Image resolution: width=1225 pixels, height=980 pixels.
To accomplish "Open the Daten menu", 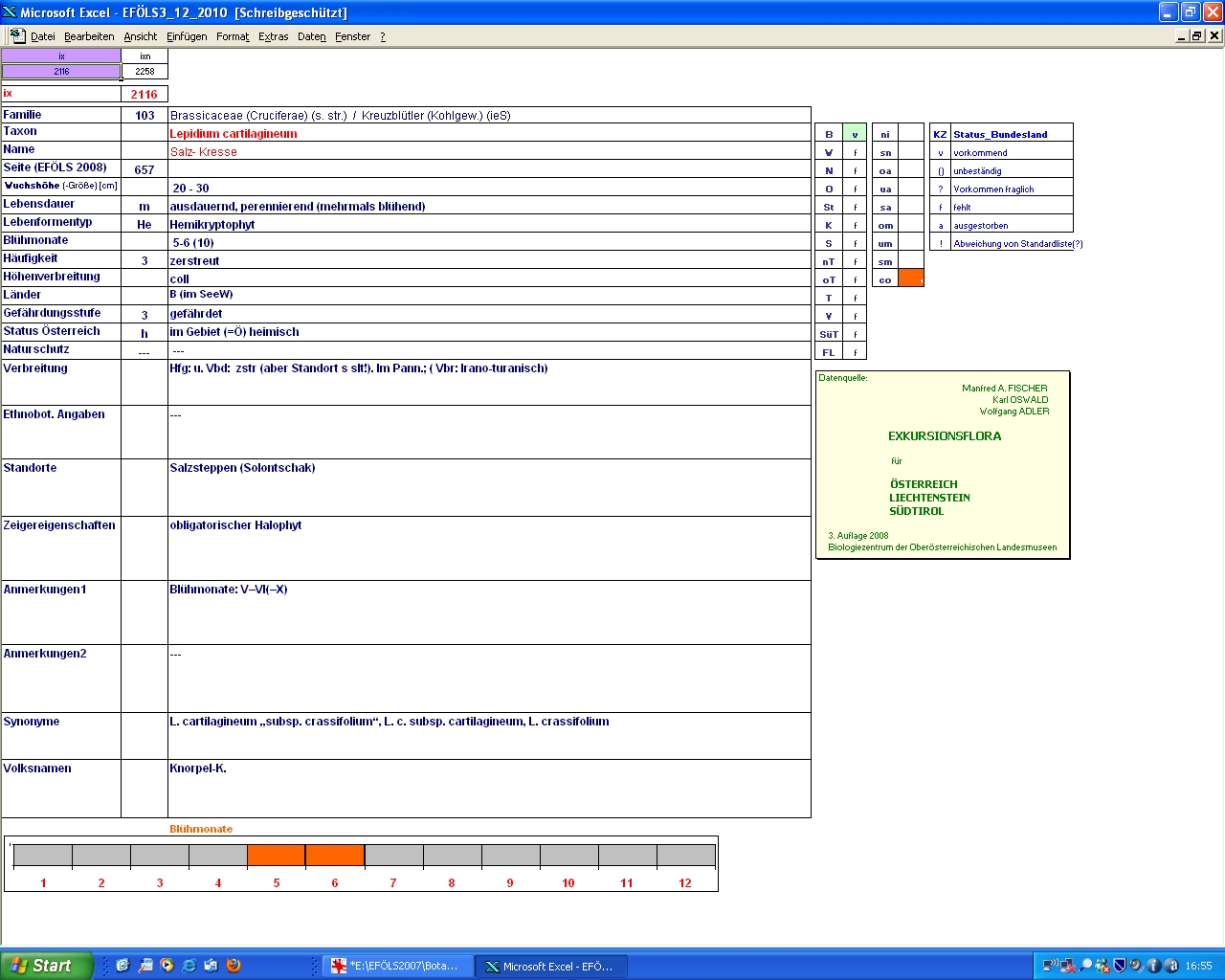I will click(x=311, y=36).
